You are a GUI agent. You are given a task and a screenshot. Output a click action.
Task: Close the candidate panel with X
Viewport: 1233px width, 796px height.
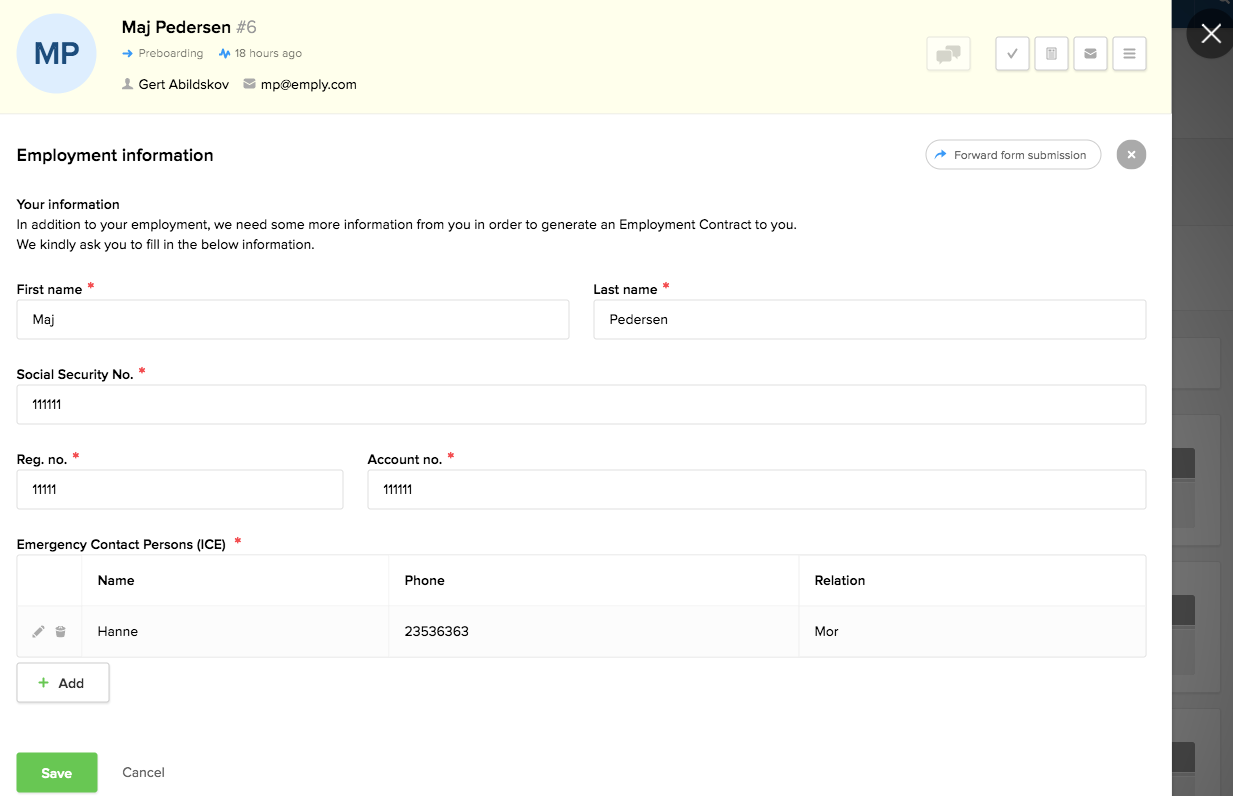[x=1210, y=34]
